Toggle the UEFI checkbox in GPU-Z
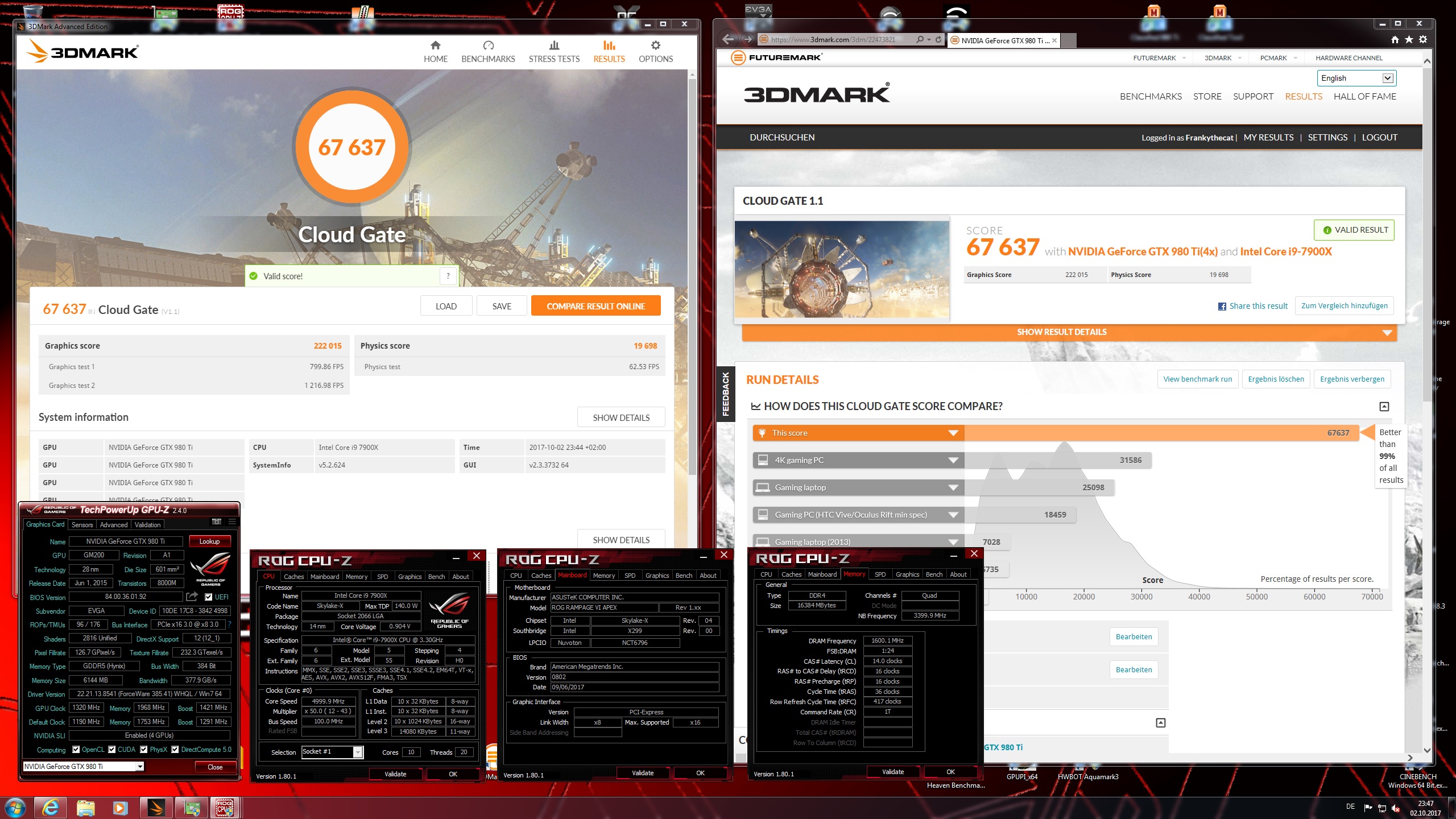1456x819 pixels. click(x=209, y=597)
